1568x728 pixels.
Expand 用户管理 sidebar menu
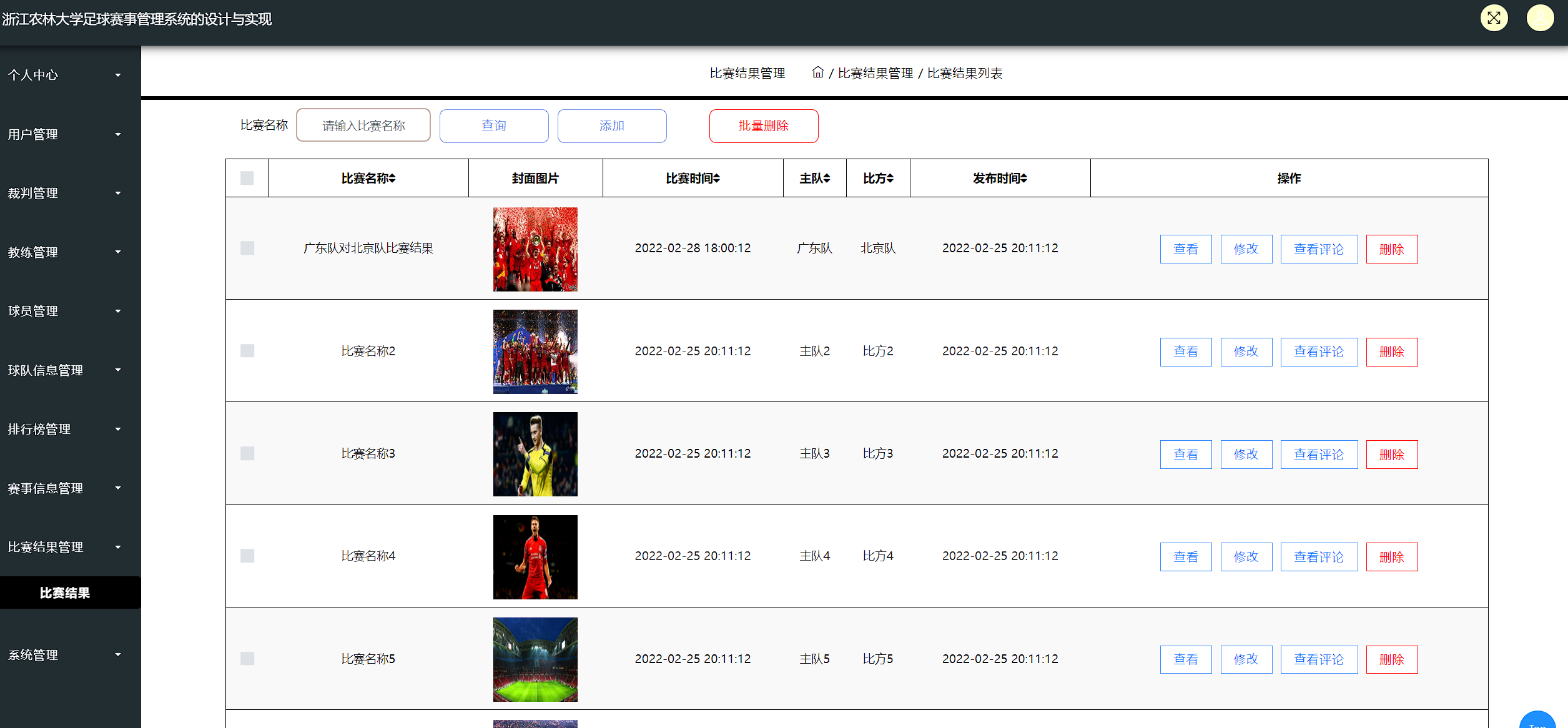pyautogui.click(x=64, y=134)
